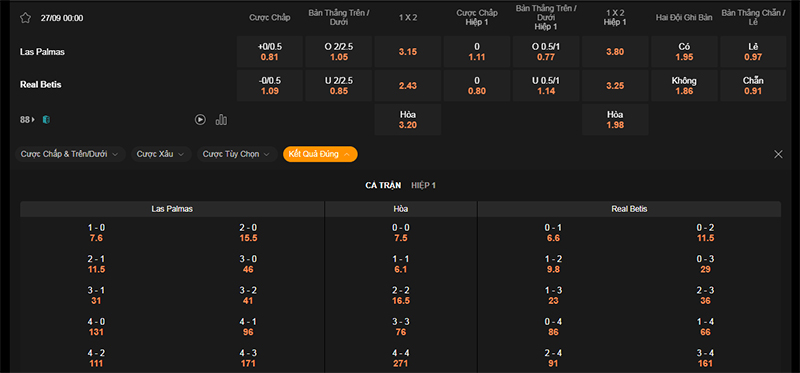This screenshot has height=373, width=800.
Task: Switch to the HIỆP 1 tab
Action: click(423, 185)
